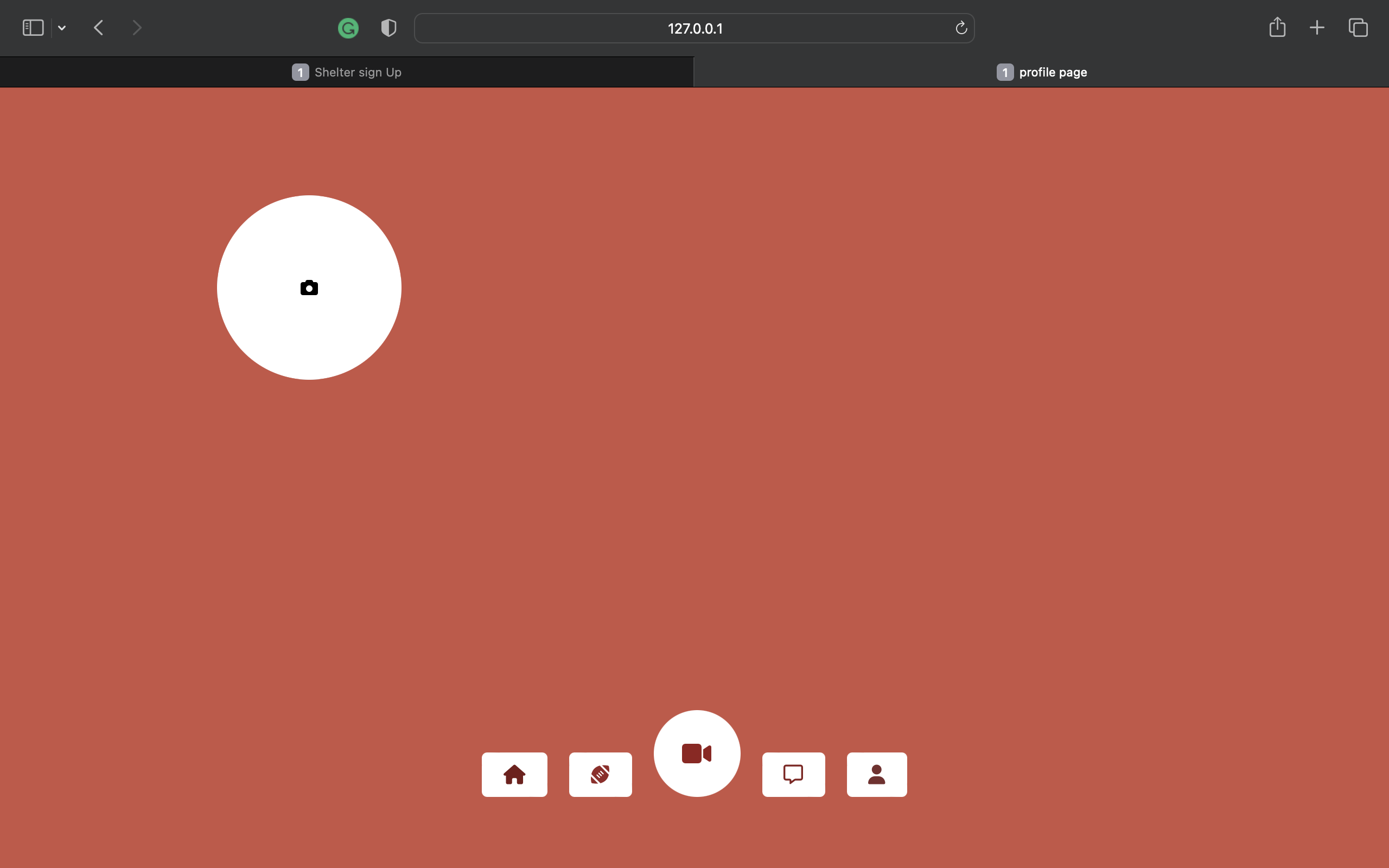1389x868 pixels.
Task: Click the Grammarly extension icon
Action: (x=348, y=28)
